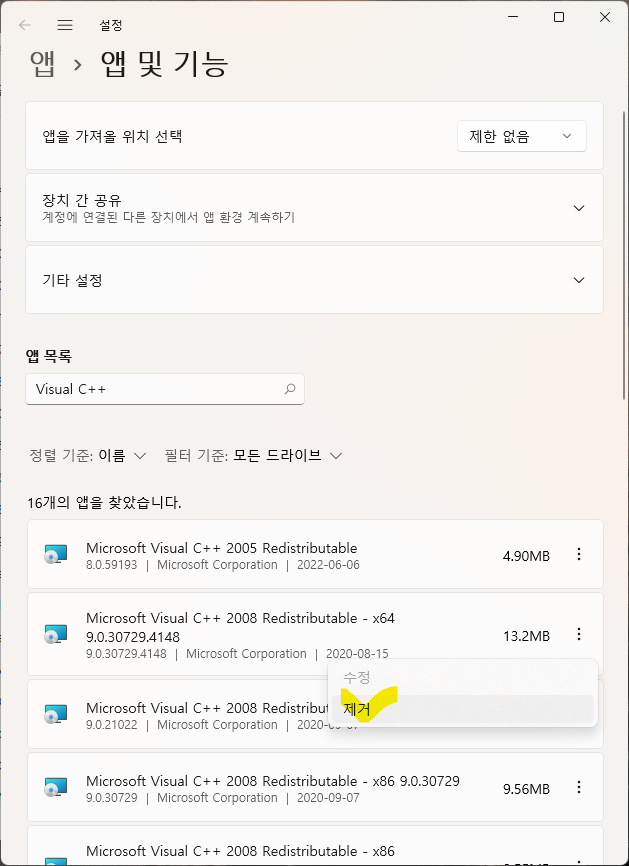The height and width of the screenshot is (866, 629).
Task: Click the Visual C++ 2008 x64 app icon
Action: coord(55,634)
